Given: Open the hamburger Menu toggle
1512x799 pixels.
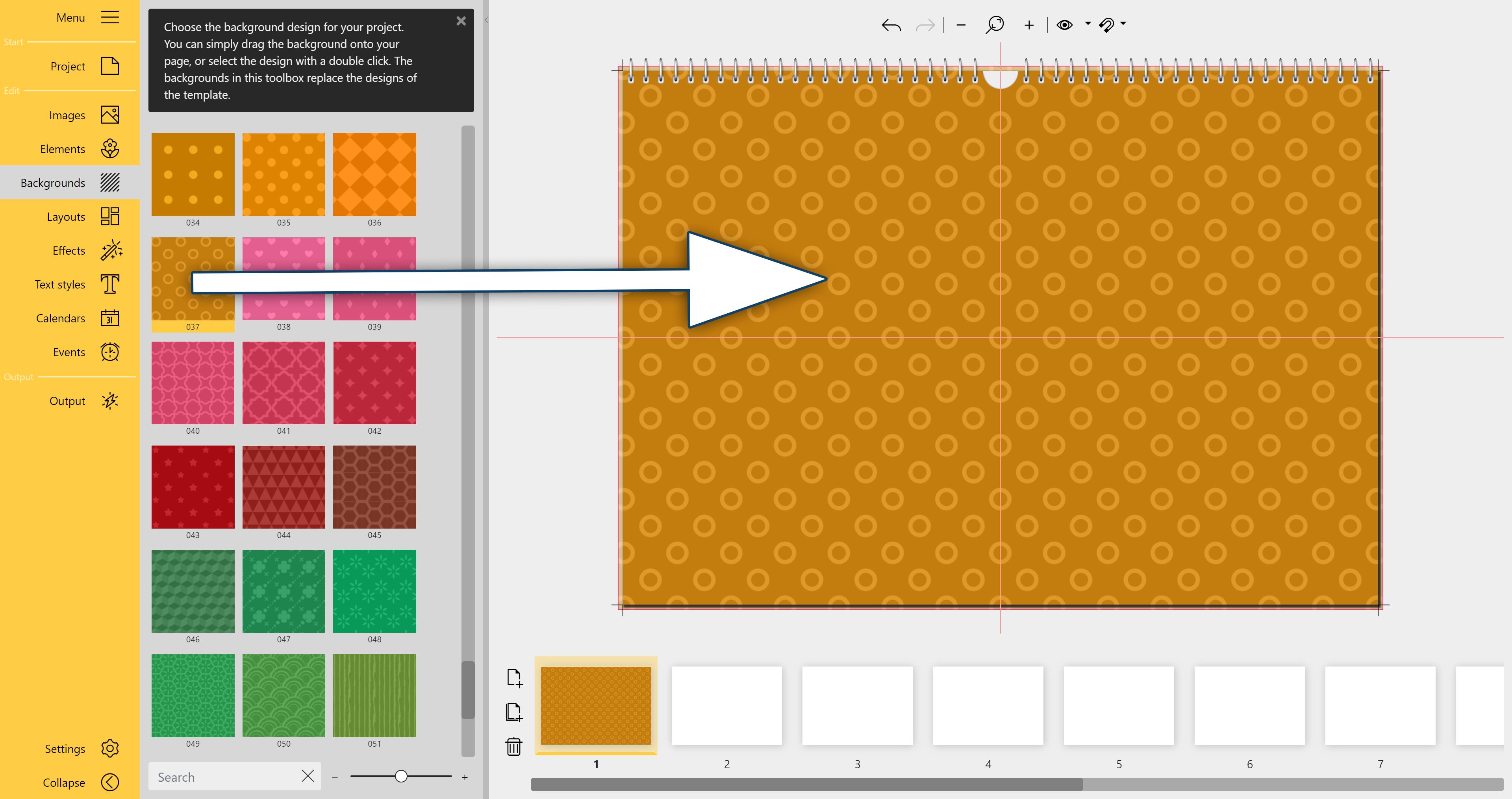Looking at the screenshot, I should (x=110, y=18).
